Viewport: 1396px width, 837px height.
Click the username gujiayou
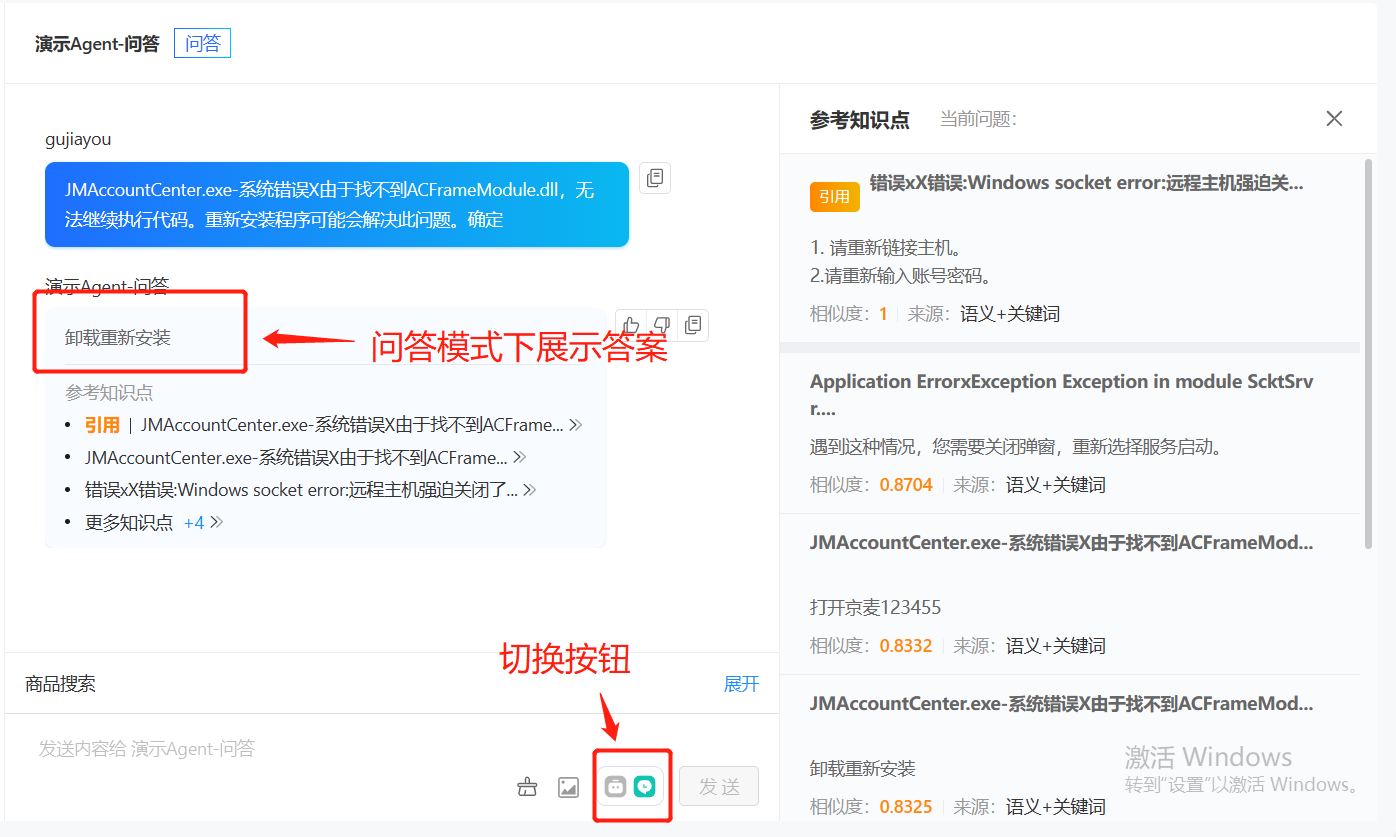[78, 139]
